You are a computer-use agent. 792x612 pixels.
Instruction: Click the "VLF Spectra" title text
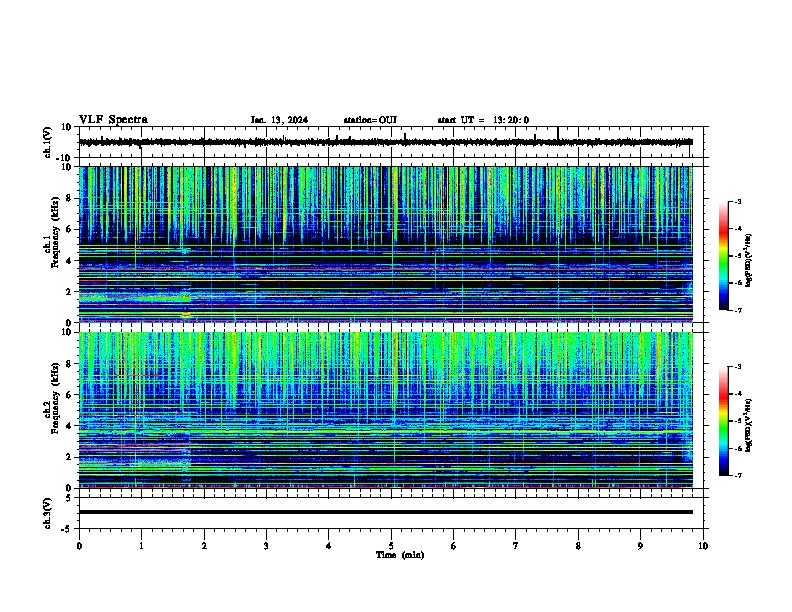[113, 120]
